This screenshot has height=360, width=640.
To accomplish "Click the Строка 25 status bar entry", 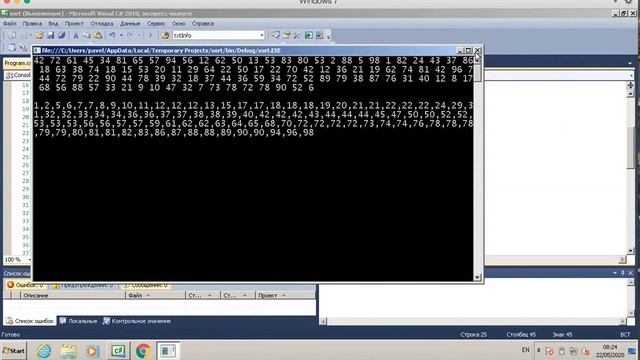I will point(473,335).
